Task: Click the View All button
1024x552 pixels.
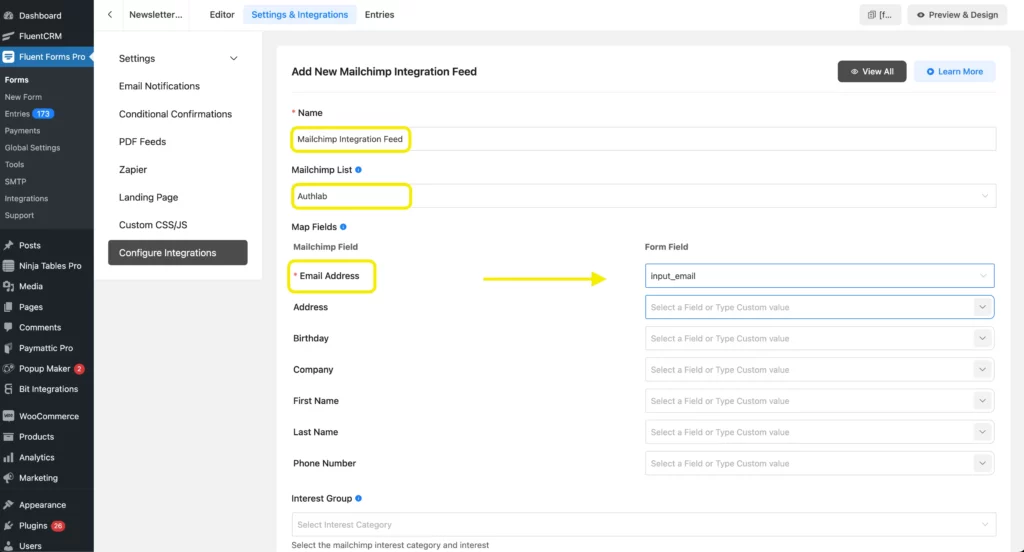Action: click(872, 72)
